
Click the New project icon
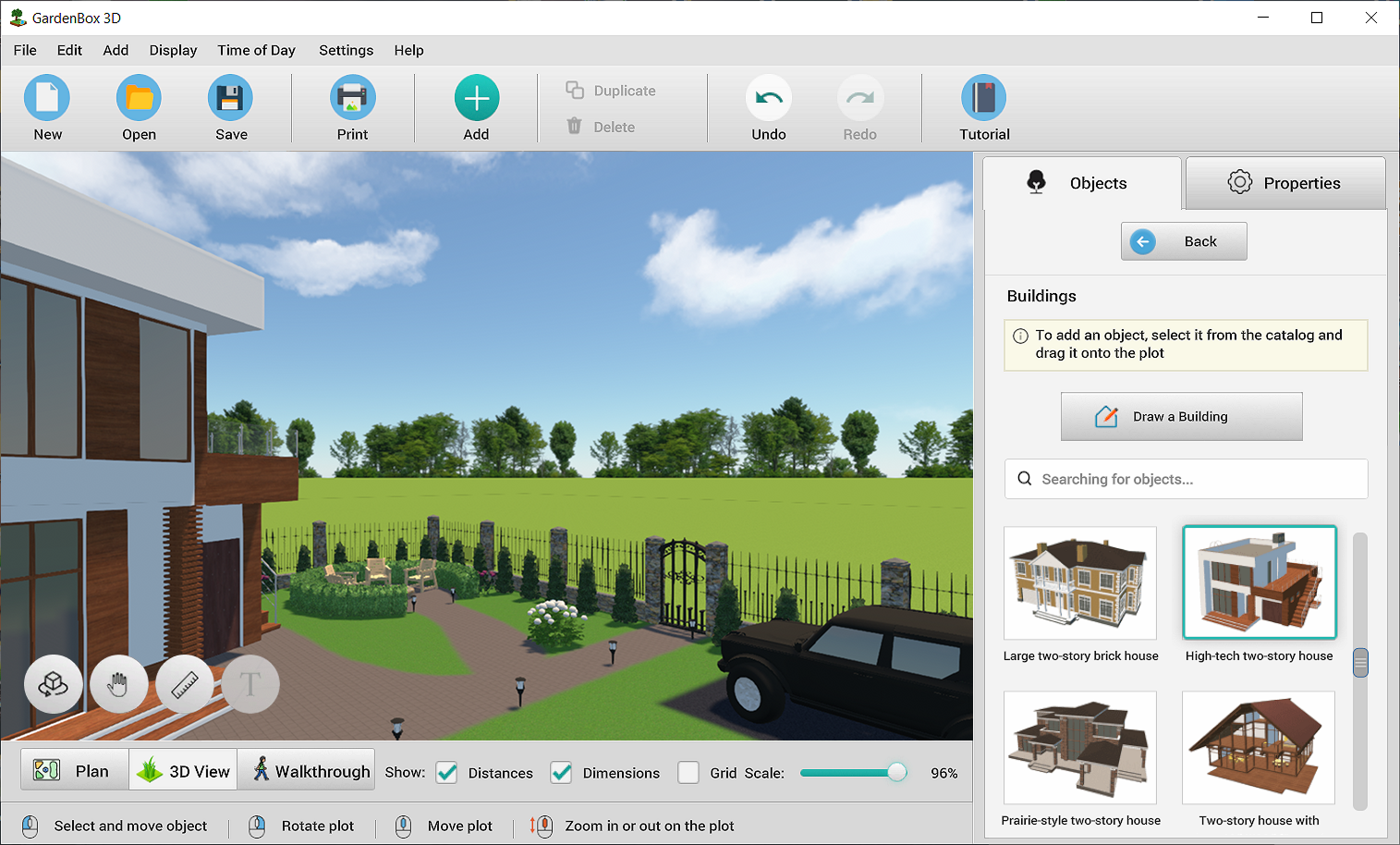tap(47, 98)
